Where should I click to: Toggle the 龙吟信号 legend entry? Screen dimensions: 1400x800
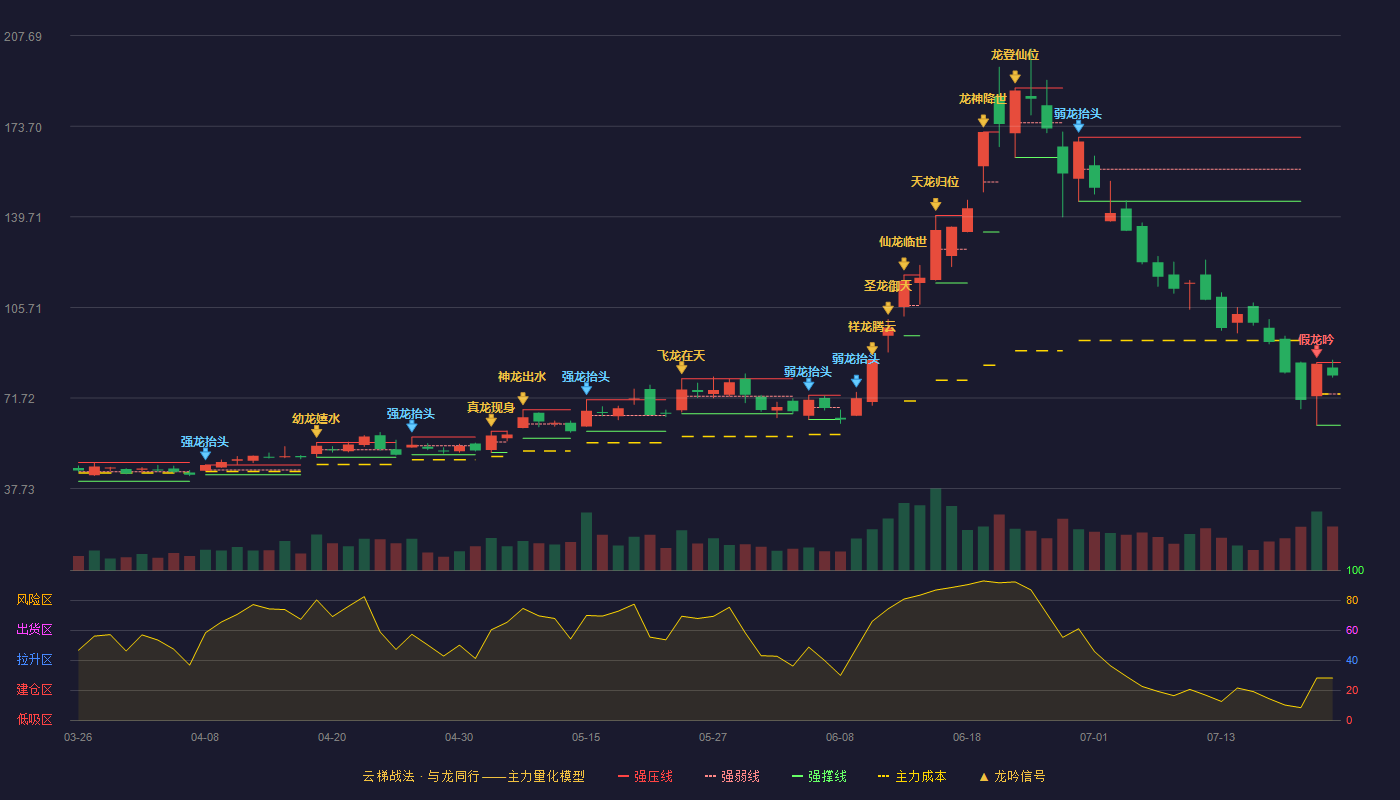[1012, 776]
